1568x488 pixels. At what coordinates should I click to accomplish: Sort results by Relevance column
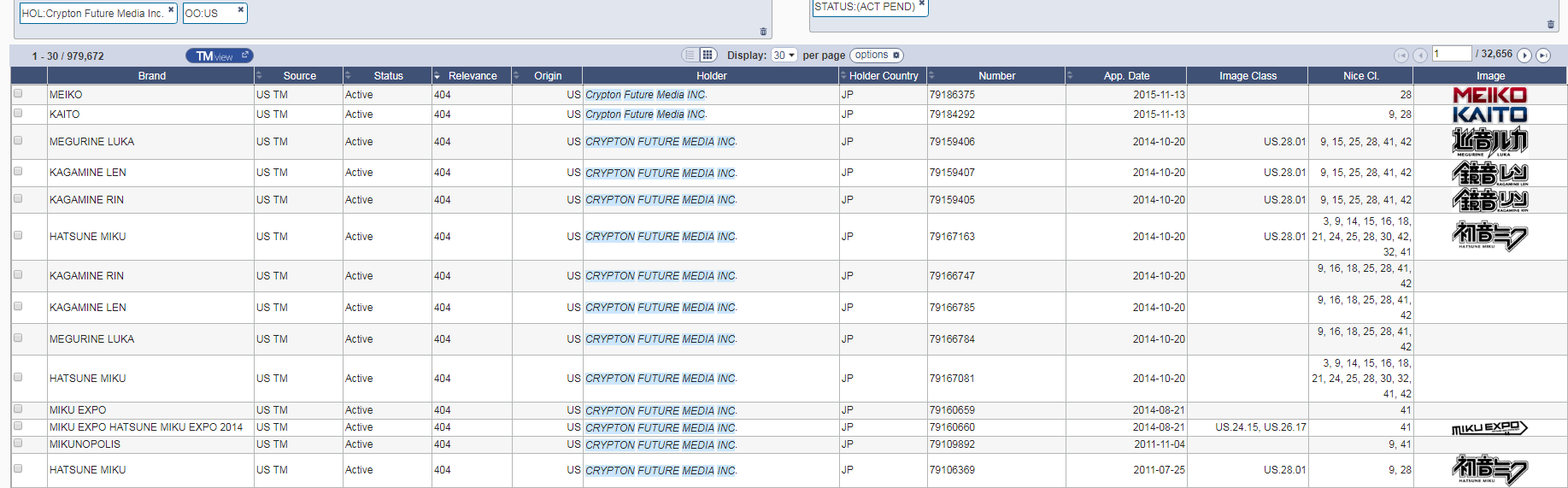click(472, 76)
